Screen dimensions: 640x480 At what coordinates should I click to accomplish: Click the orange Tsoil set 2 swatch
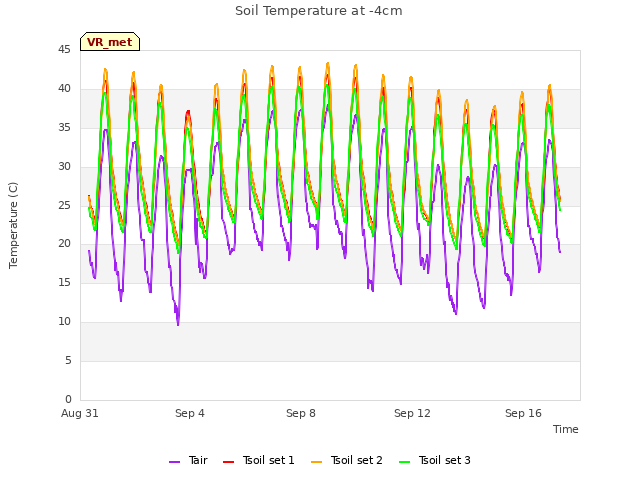[316, 462]
